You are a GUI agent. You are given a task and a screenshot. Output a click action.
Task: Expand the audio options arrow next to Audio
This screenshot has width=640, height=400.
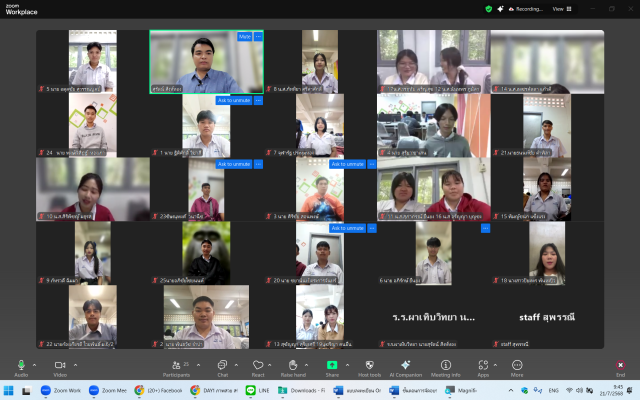(x=35, y=365)
